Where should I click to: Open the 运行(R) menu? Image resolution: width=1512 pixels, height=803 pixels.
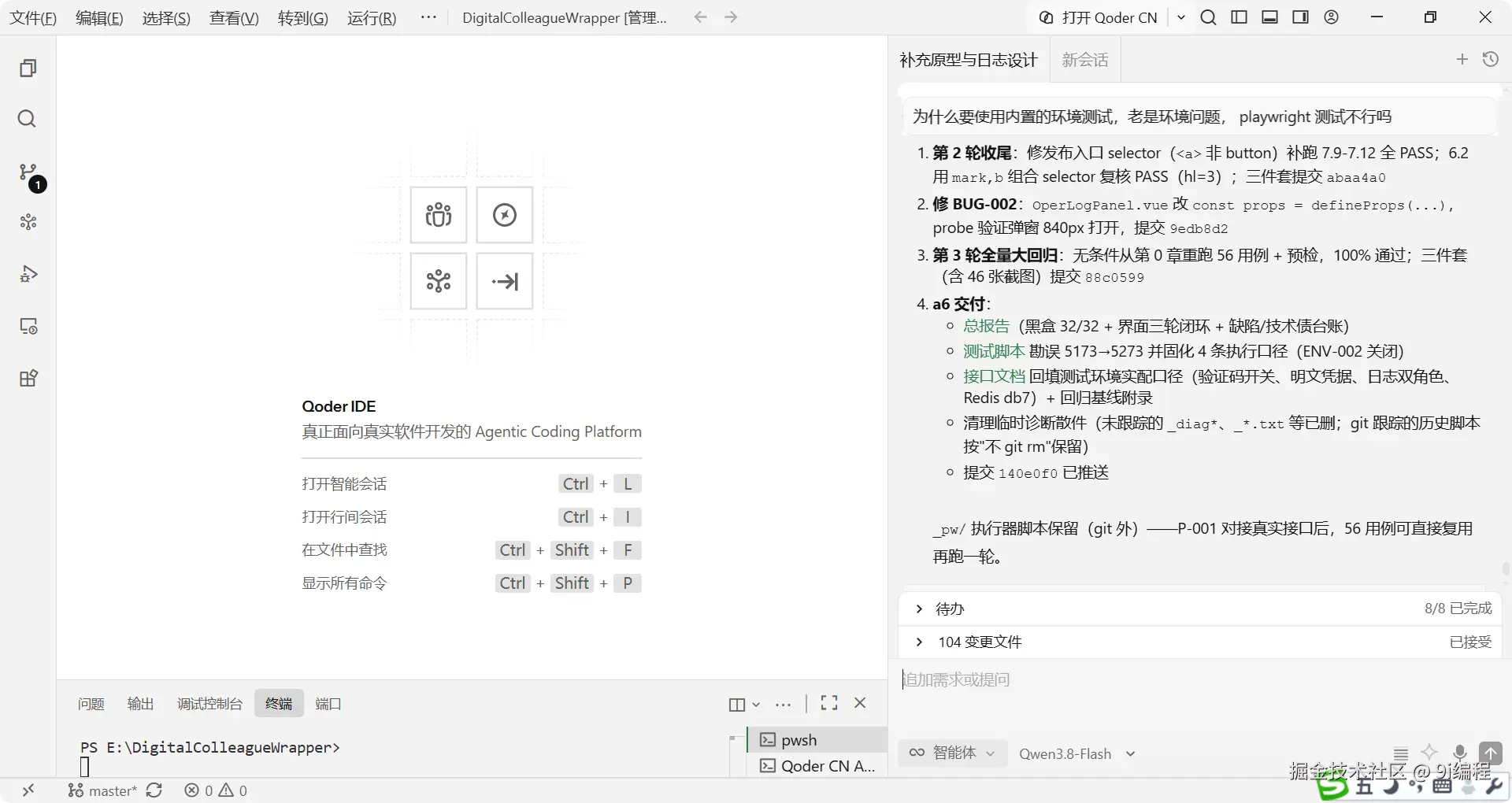pyautogui.click(x=372, y=18)
